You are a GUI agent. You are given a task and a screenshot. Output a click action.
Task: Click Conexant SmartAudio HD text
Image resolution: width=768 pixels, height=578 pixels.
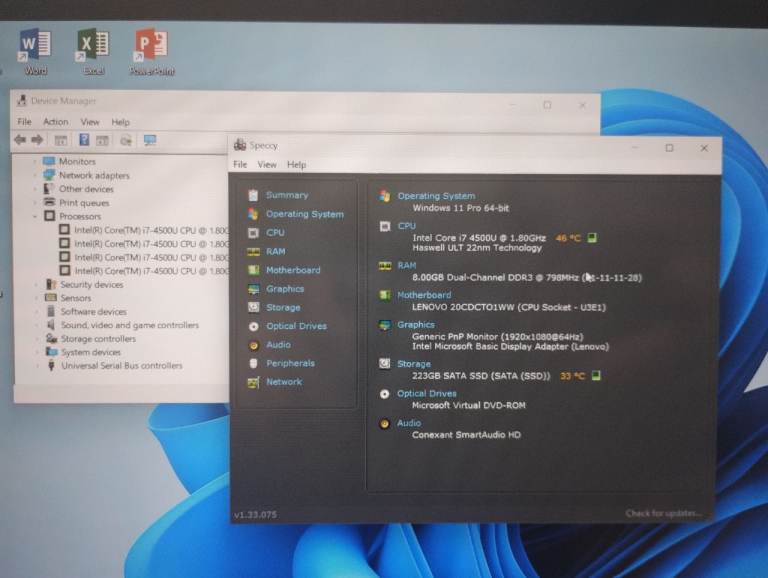466,434
